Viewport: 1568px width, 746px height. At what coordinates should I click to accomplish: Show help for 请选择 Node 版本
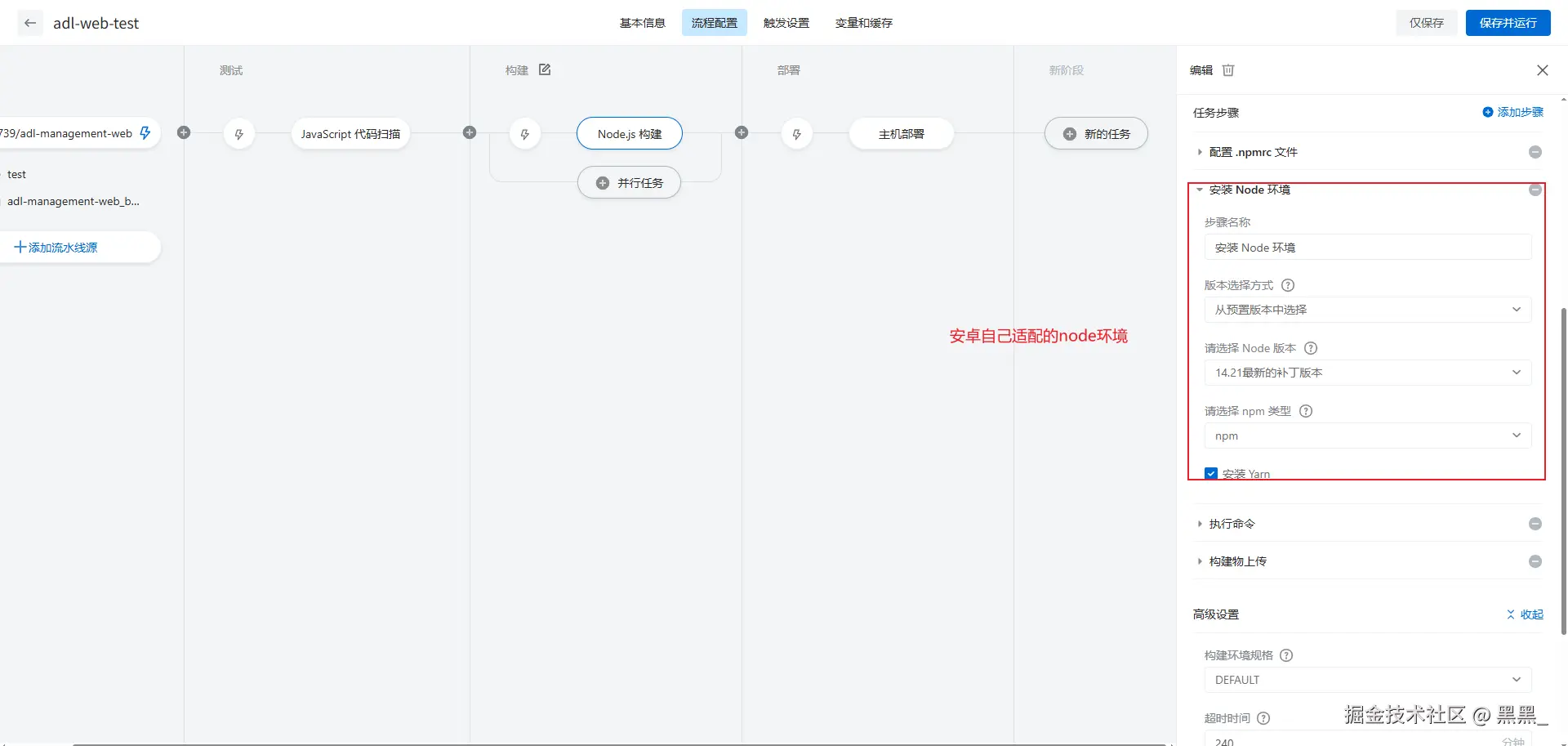(1311, 348)
